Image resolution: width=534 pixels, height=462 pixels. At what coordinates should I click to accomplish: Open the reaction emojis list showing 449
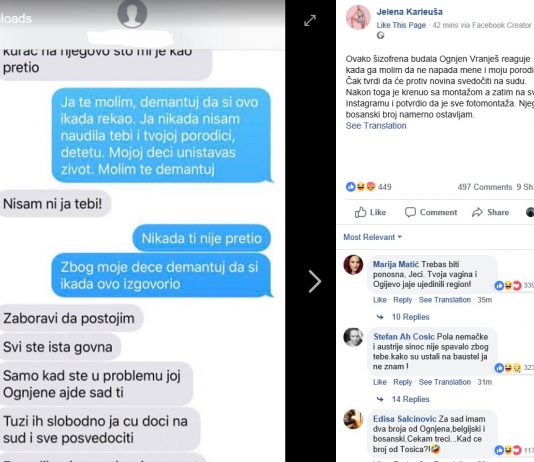(368, 187)
